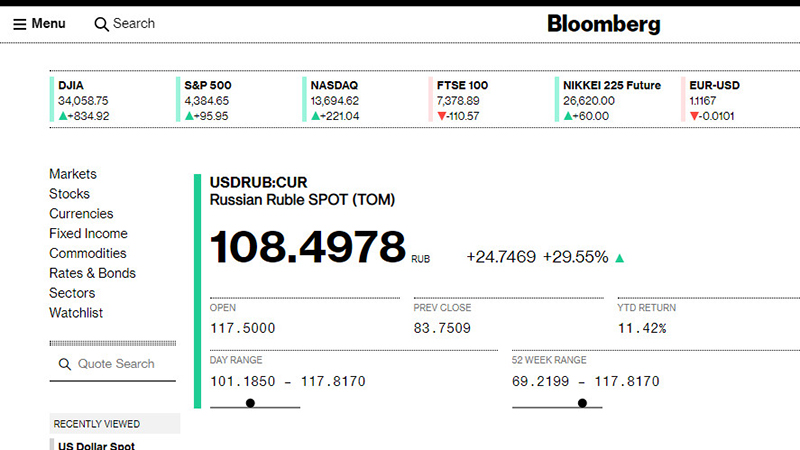This screenshot has width=800, height=450.
Task: Click the Search magnifier icon in header
Action: 101,24
